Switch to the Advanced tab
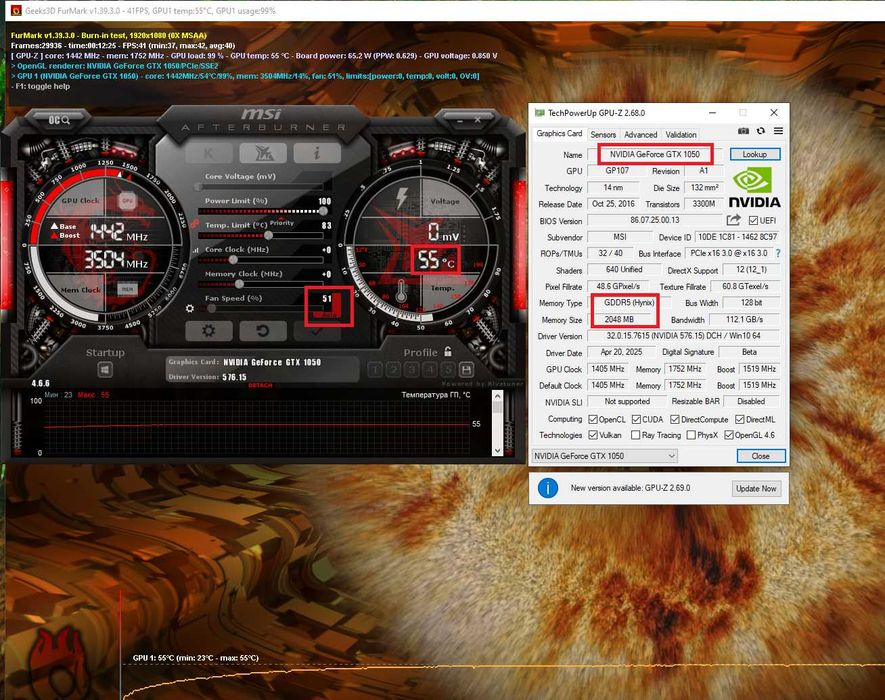 pyautogui.click(x=640, y=134)
